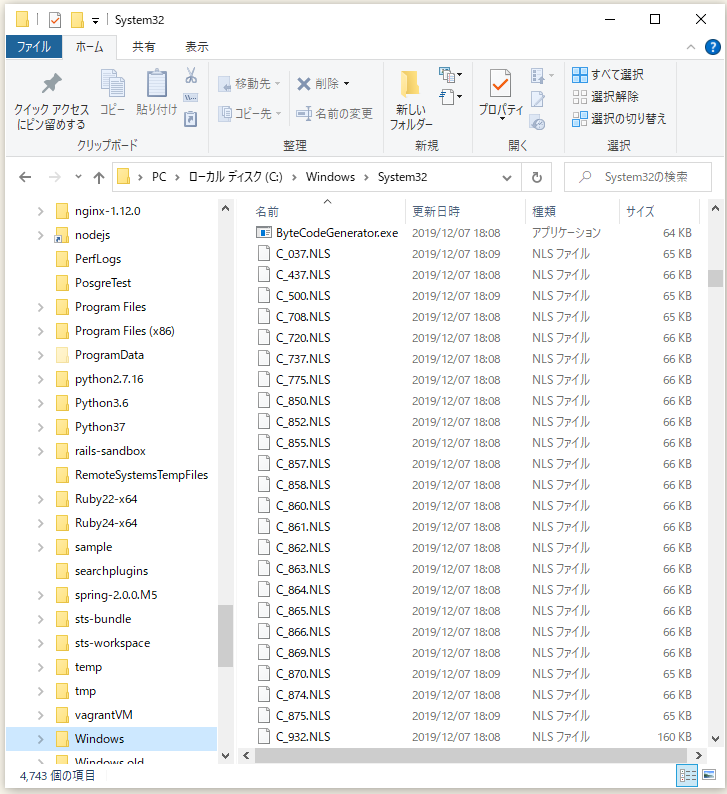This screenshot has width=727, height=794.
Task: Click the History icon in open group
Action: pyautogui.click(x=538, y=122)
